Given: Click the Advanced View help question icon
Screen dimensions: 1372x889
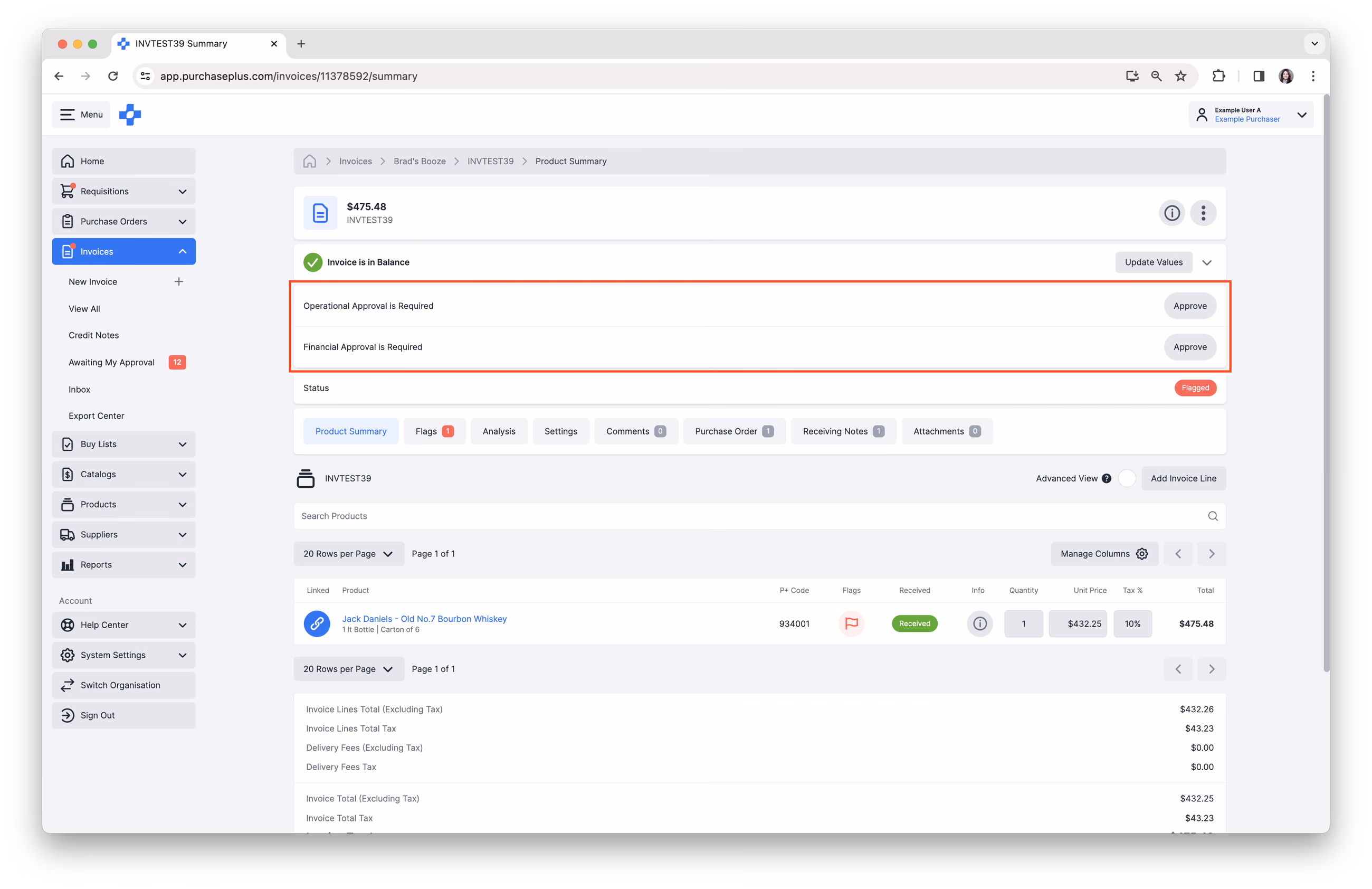Looking at the screenshot, I should click(1106, 478).
